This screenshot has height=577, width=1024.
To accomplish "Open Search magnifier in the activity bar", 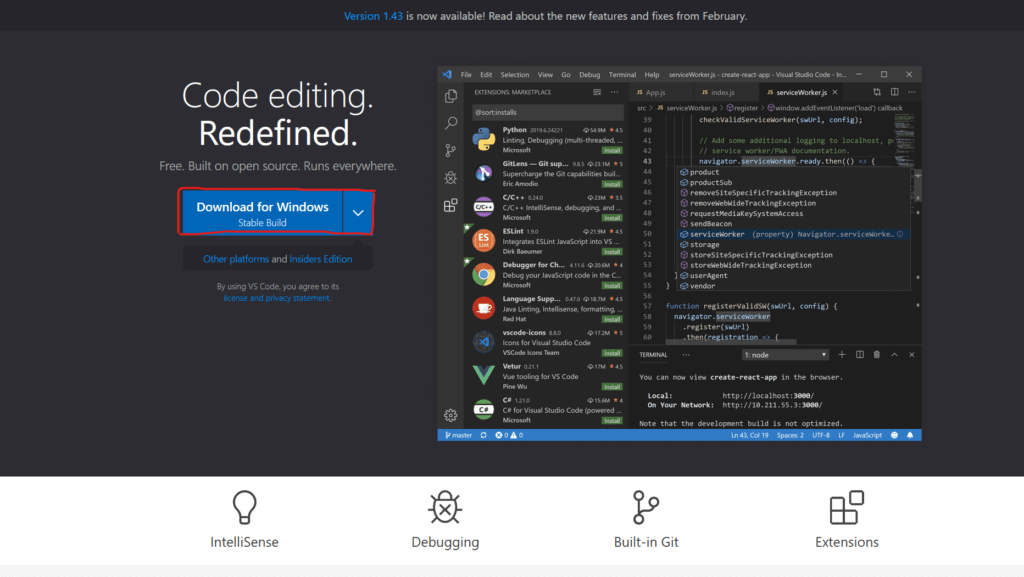I will pos(451,123).
